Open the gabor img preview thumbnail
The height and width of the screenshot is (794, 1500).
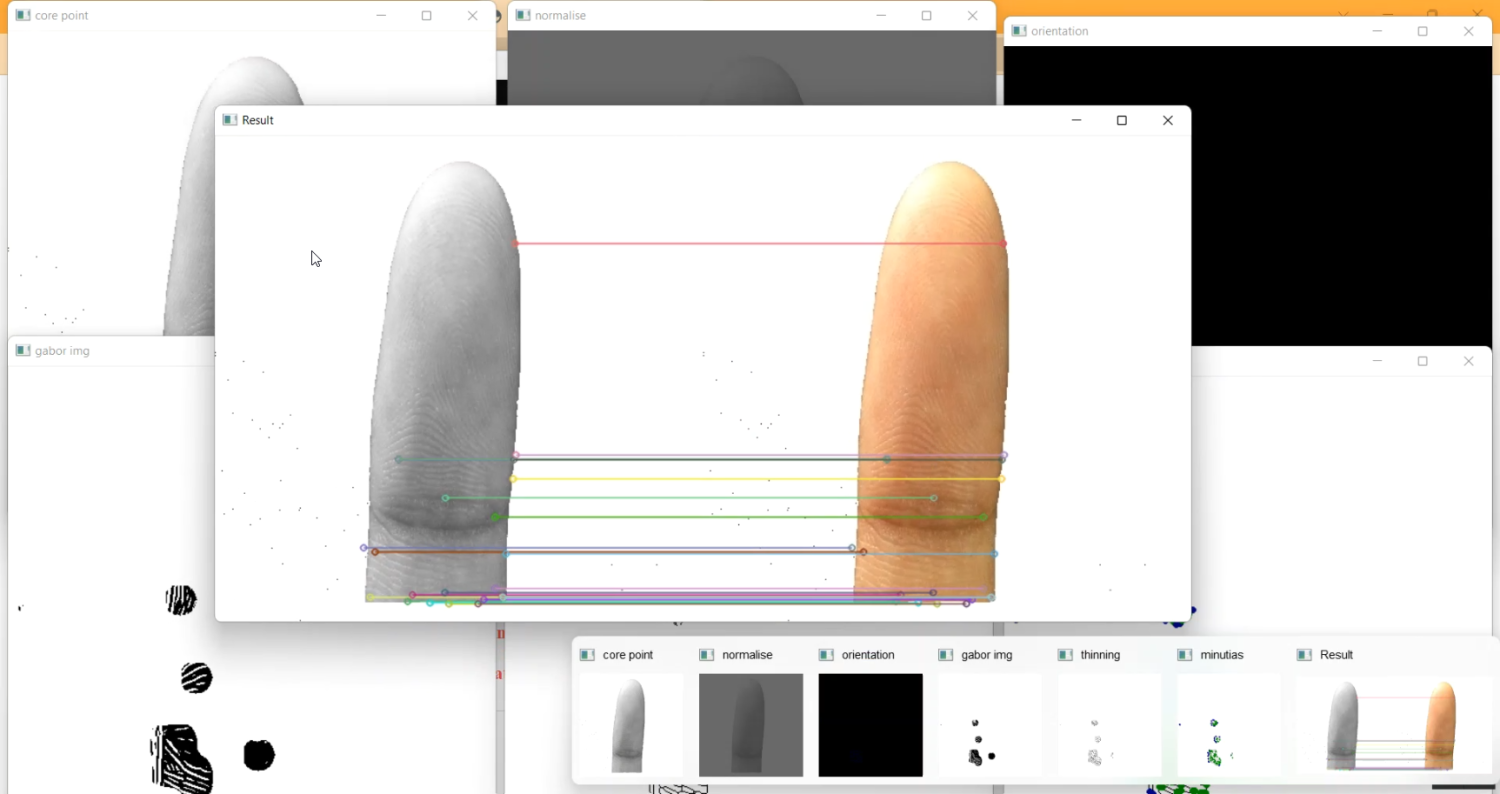pyautogui.click(x=989, y=725)
